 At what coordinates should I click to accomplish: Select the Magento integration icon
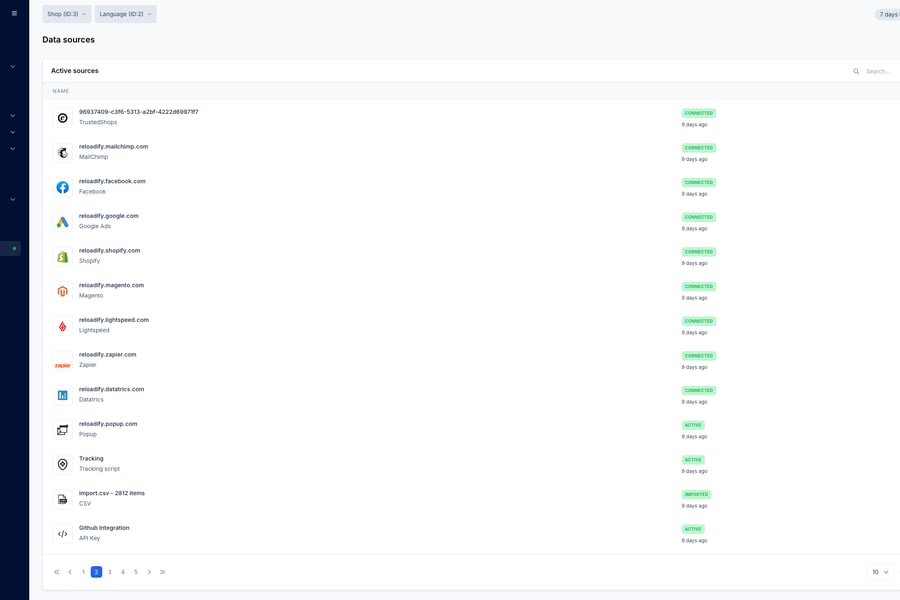click(x=61, y=290)
